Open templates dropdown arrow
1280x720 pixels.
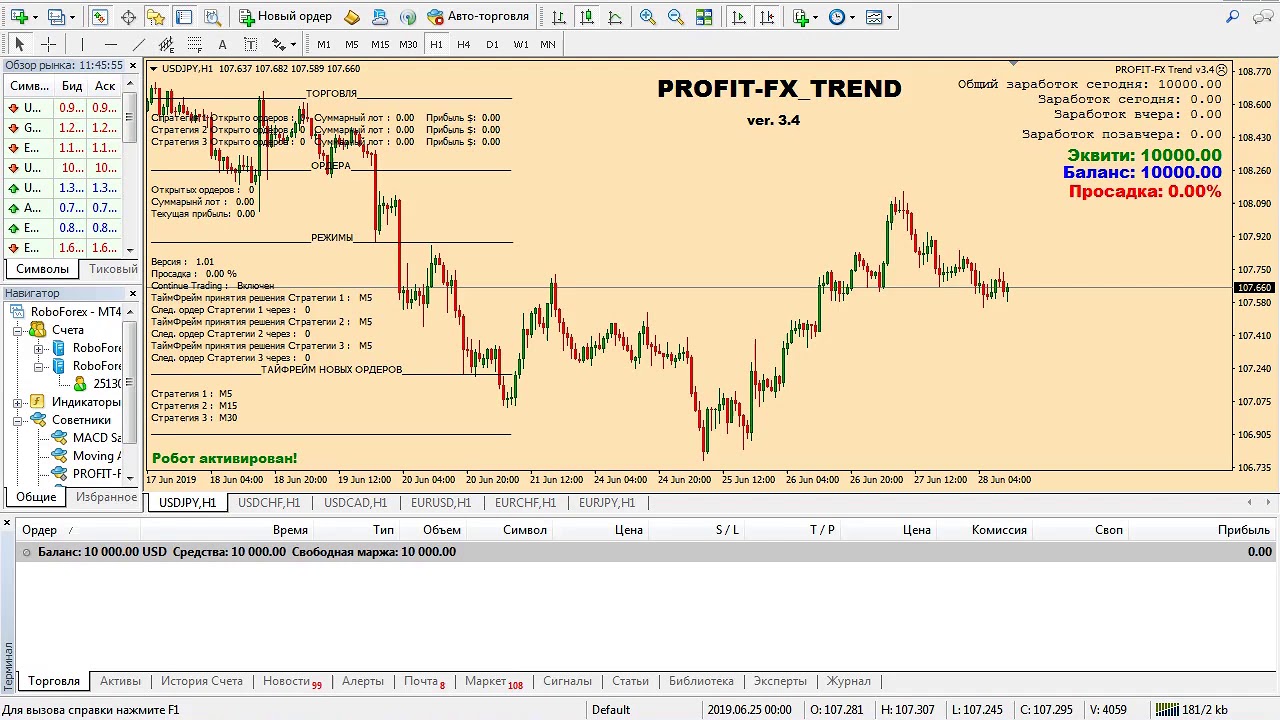point(890,17)
